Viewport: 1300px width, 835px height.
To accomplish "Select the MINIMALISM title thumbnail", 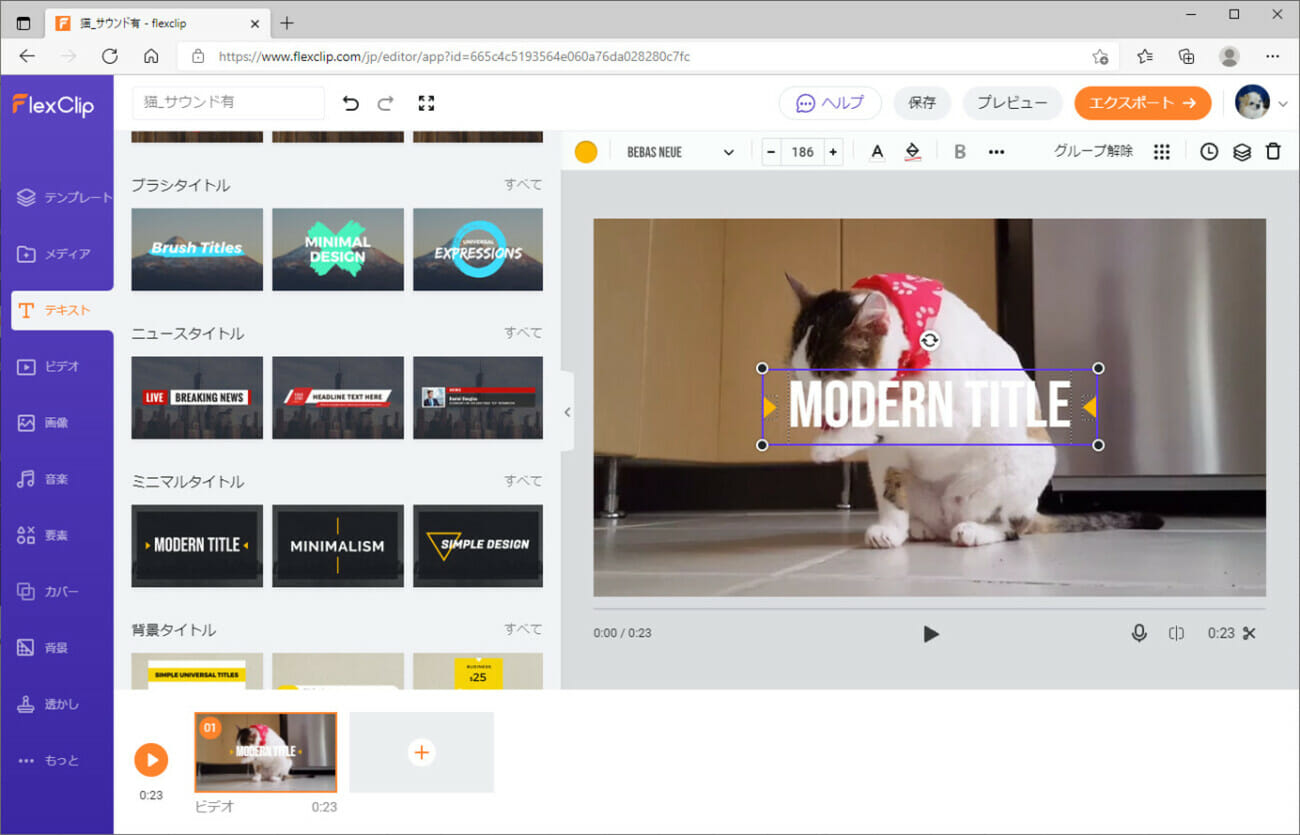I will pyautogui.click(x=337, y=545).
